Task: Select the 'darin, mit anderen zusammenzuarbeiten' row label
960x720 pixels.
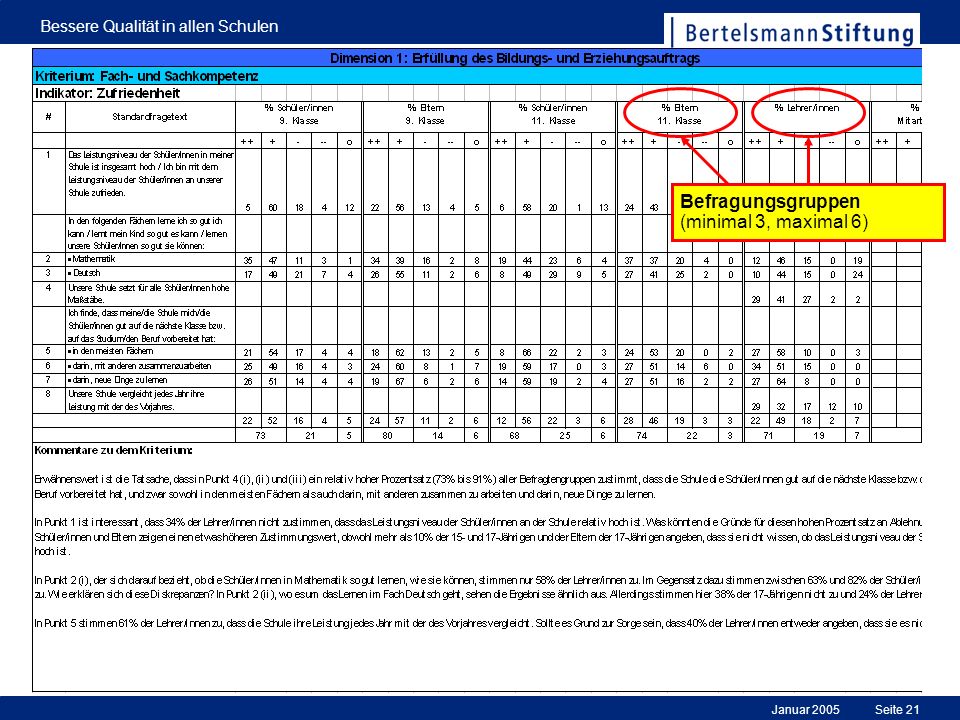Action: (x=139, y=366)
